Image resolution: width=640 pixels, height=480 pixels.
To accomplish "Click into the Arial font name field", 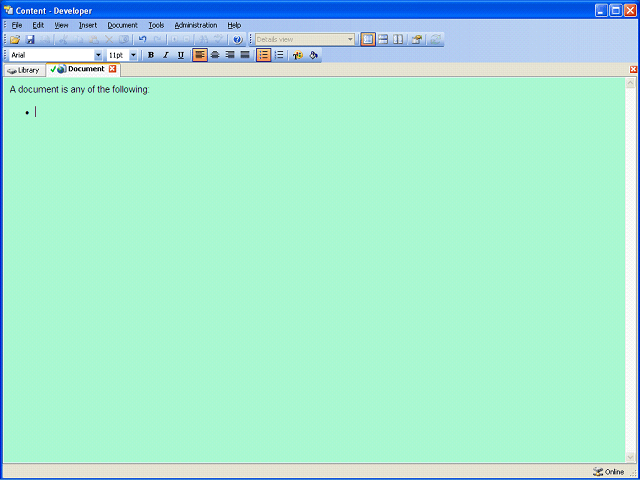I will [52, 55].
